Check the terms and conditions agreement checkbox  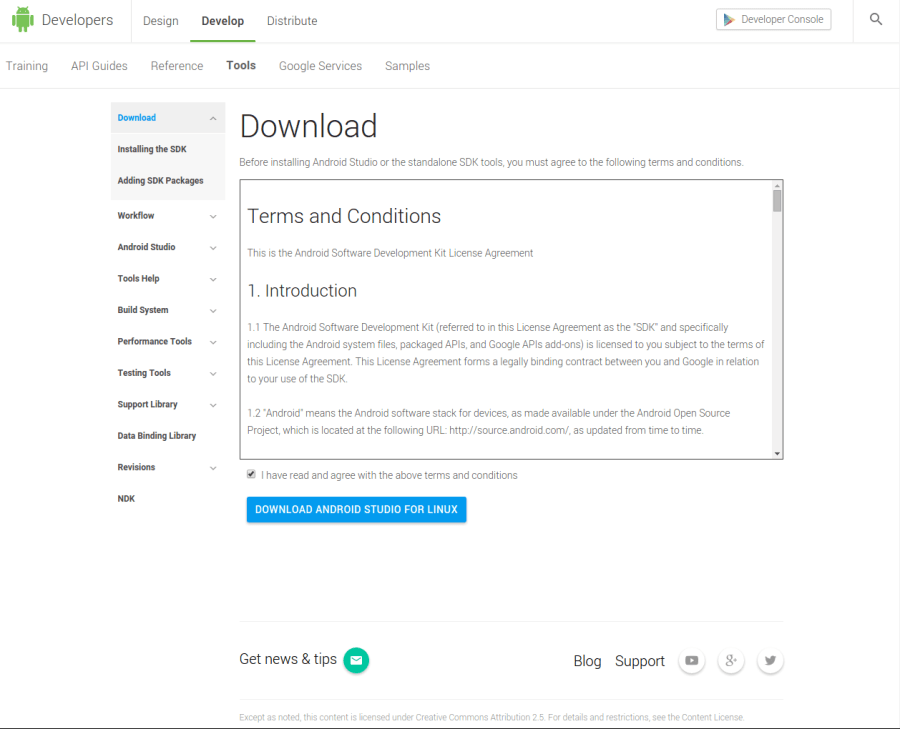coord(251,474)
